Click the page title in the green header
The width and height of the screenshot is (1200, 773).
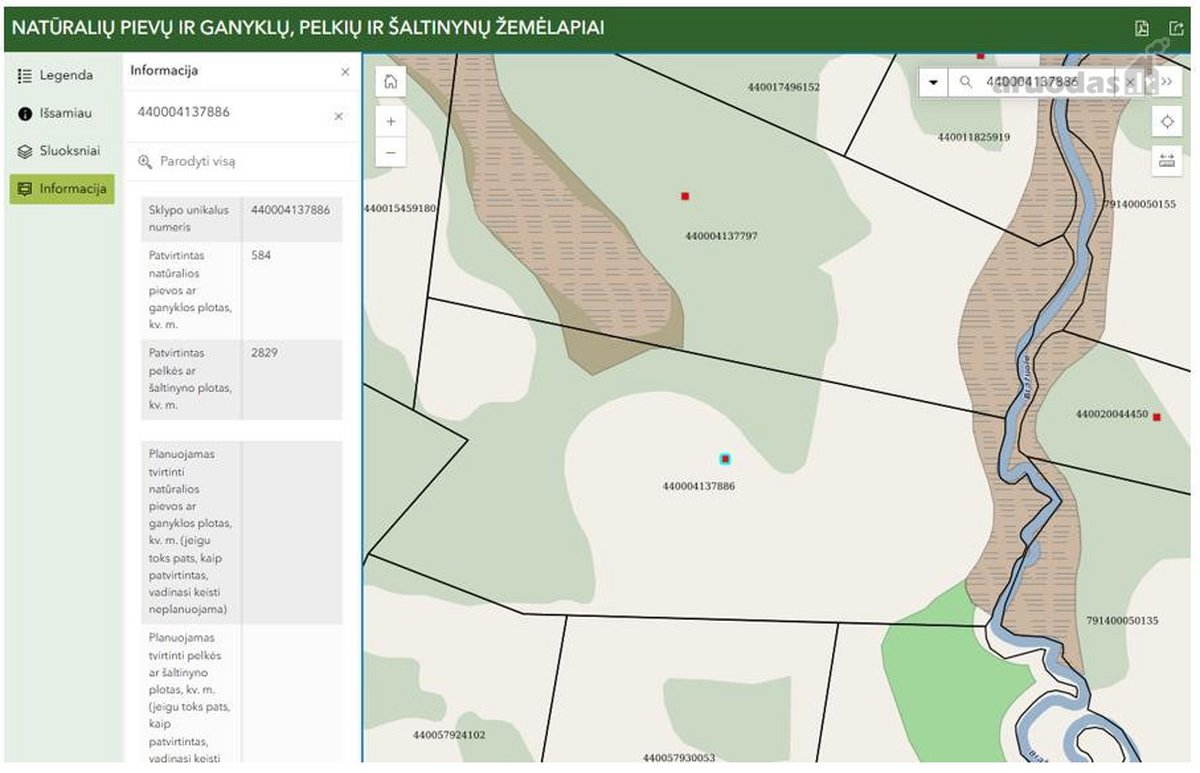pyautogui.click(x=308, y=28)
